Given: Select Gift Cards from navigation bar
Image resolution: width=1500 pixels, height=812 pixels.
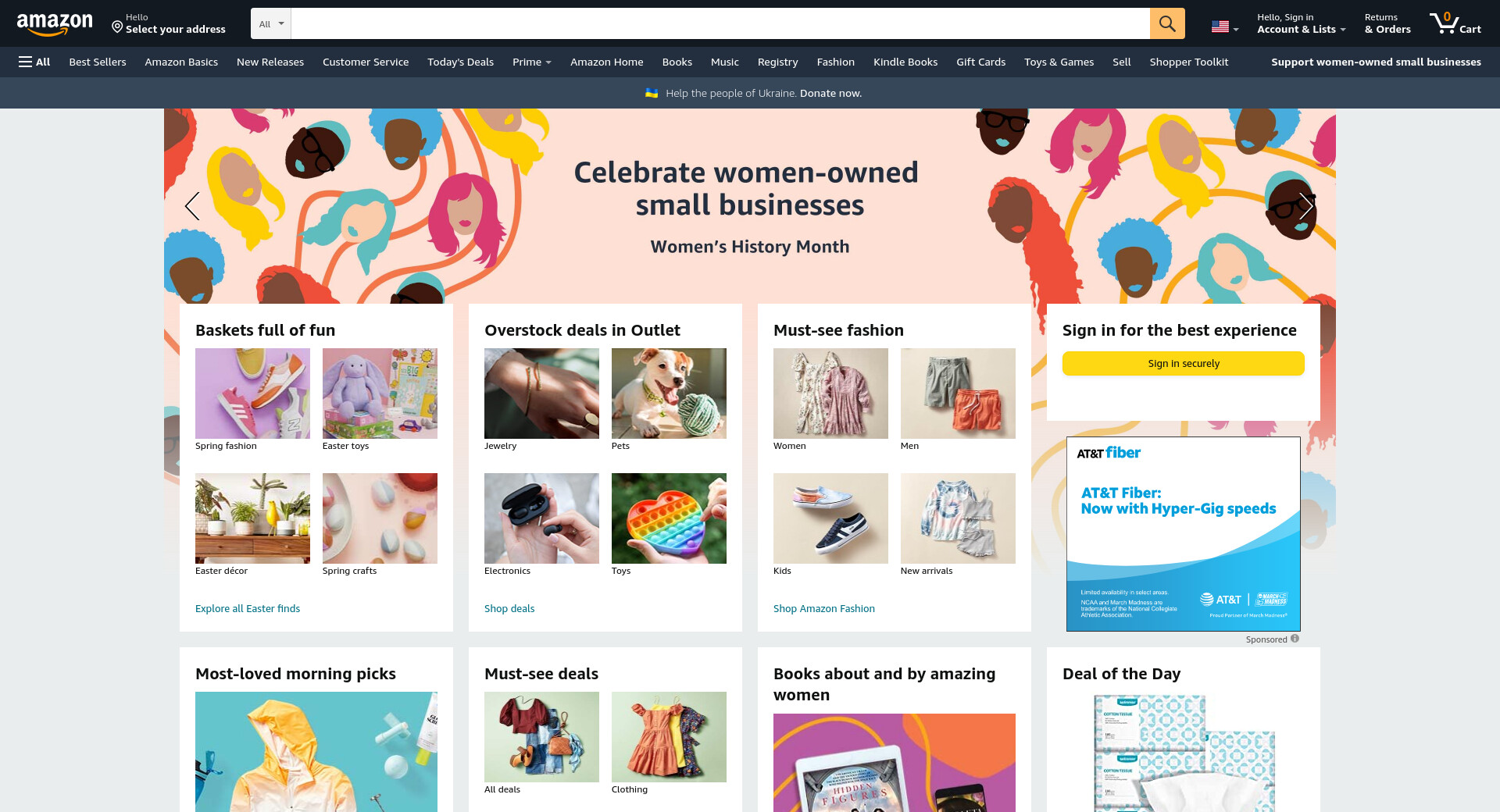Looking at the screenshot, I should (x=980, y=62).
